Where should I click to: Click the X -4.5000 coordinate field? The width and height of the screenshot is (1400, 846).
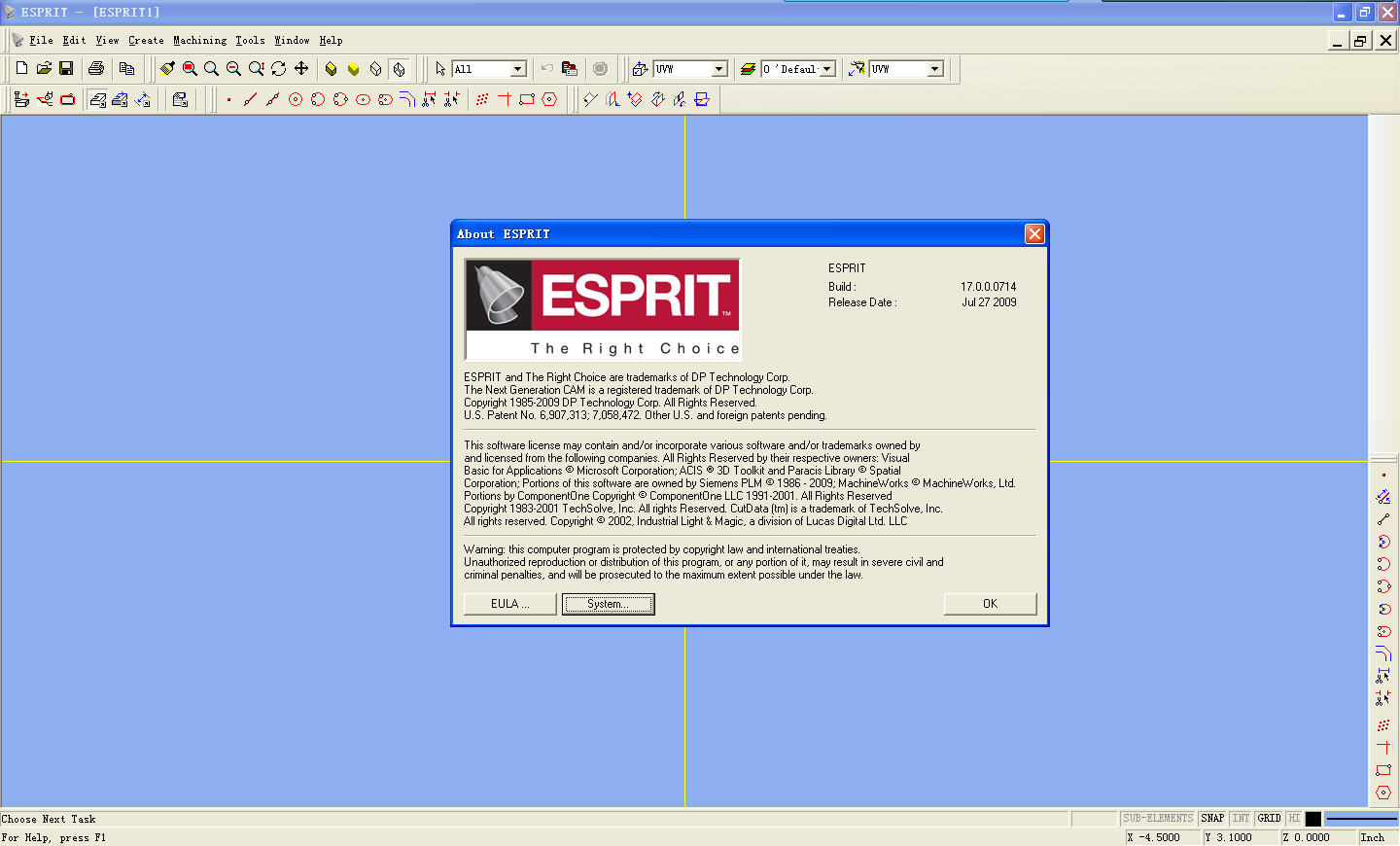click(1162, 837)
